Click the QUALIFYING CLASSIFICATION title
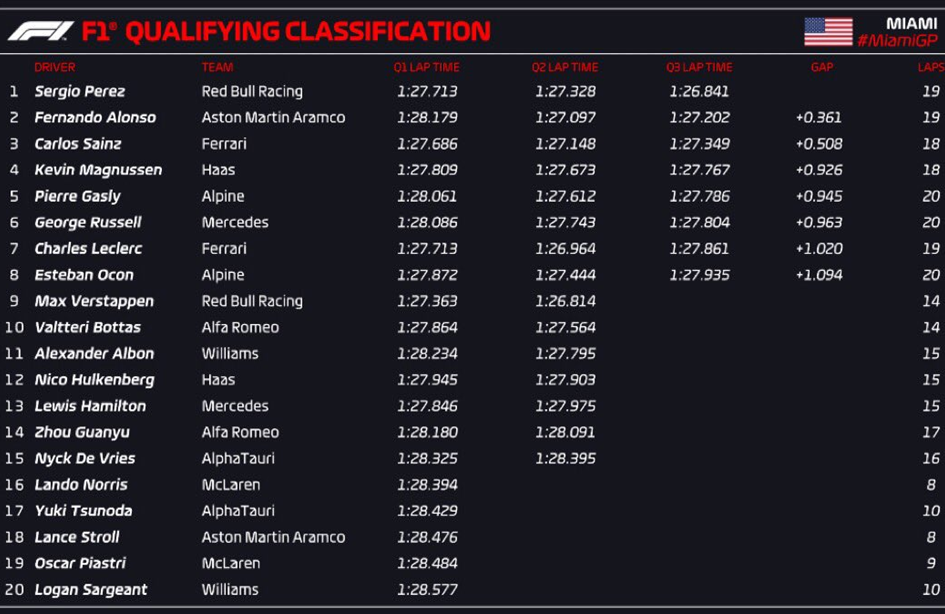 [308, 31]
